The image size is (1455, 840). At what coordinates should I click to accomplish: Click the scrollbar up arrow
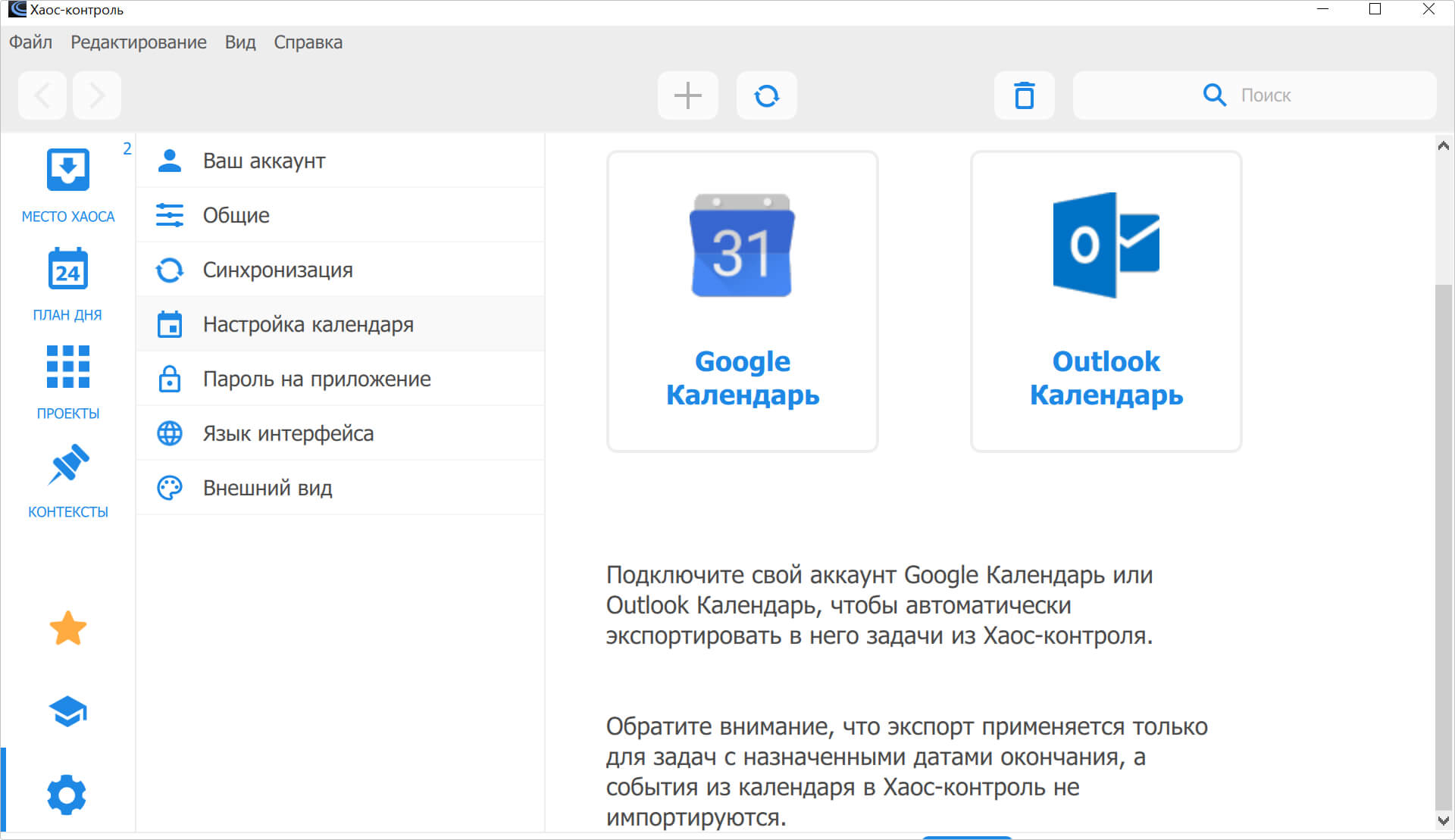click(1444, 145)
